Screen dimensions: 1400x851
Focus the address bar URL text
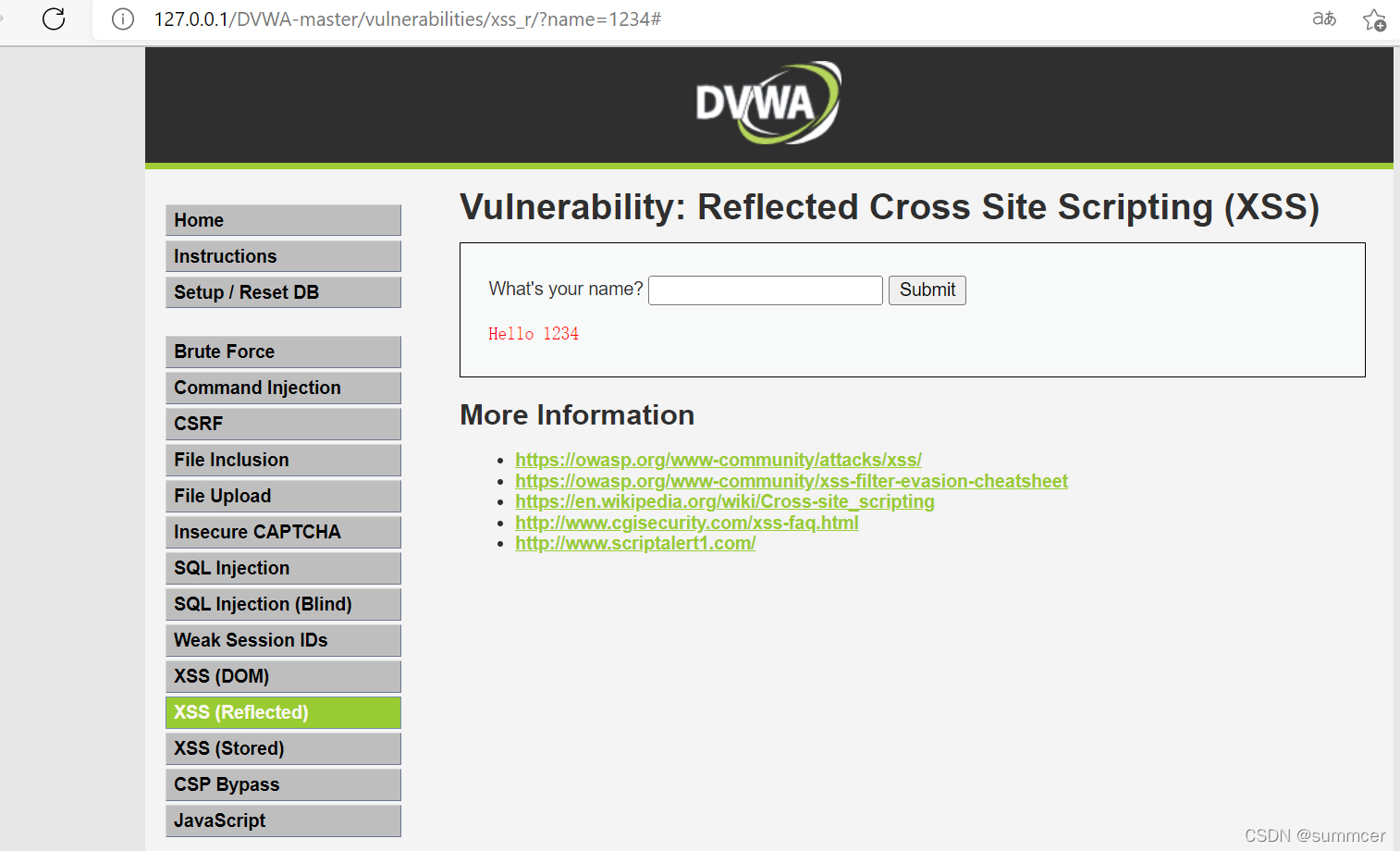(407, 19)
